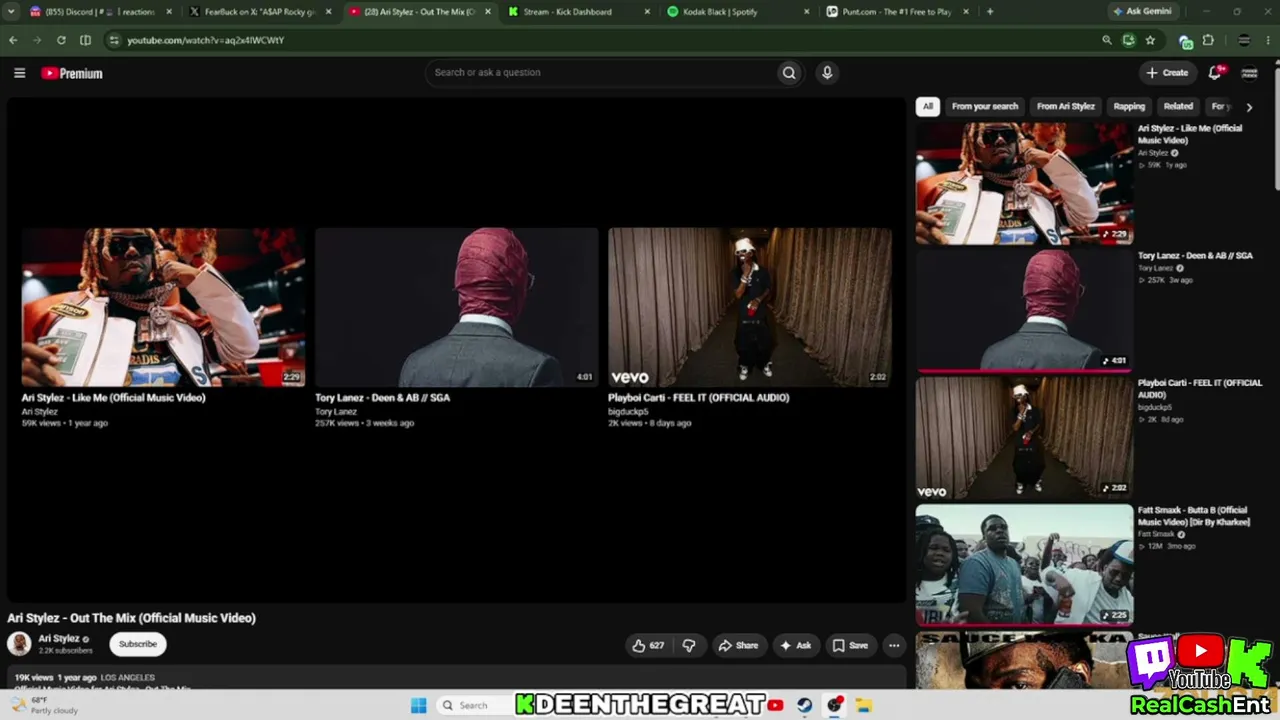The width and height of the screenshot is (1280, 720).
Task: Subscribe to Ari Stylez channel
Action: tap(138, 644)
